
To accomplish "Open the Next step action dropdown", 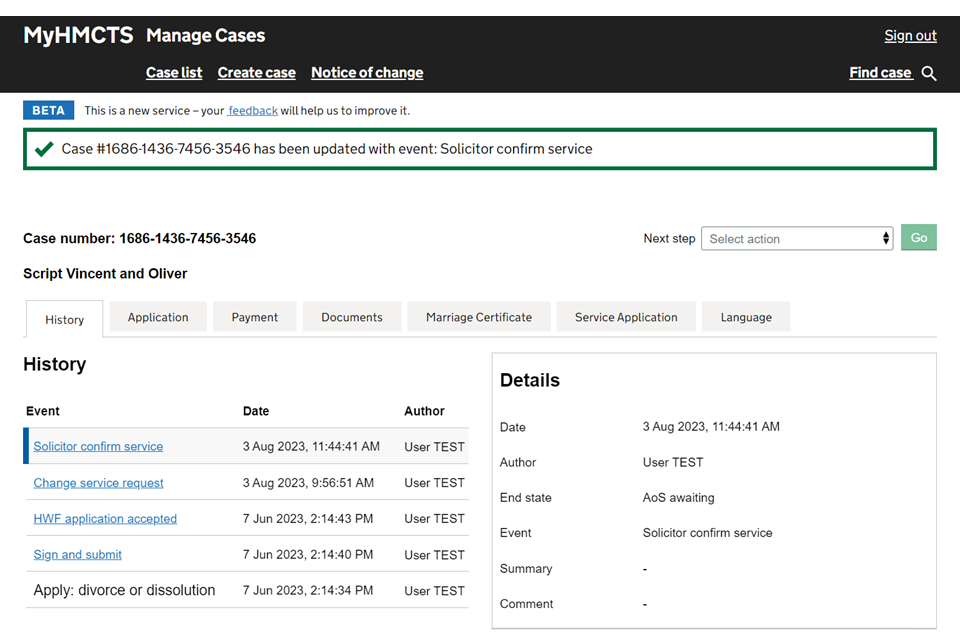I will tap(796, 238).
